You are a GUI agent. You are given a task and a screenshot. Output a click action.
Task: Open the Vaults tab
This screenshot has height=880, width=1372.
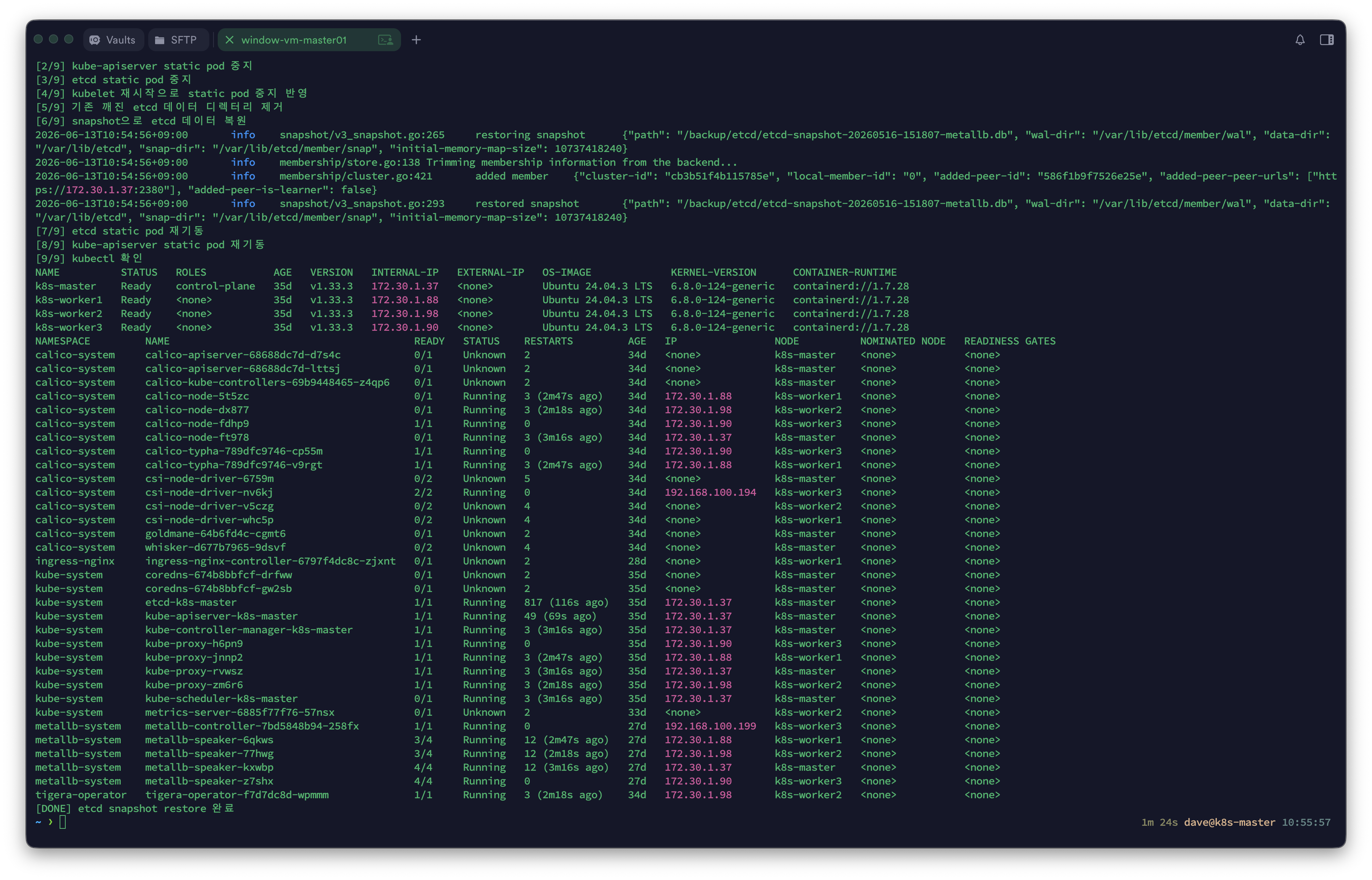(x=113, y=40)
